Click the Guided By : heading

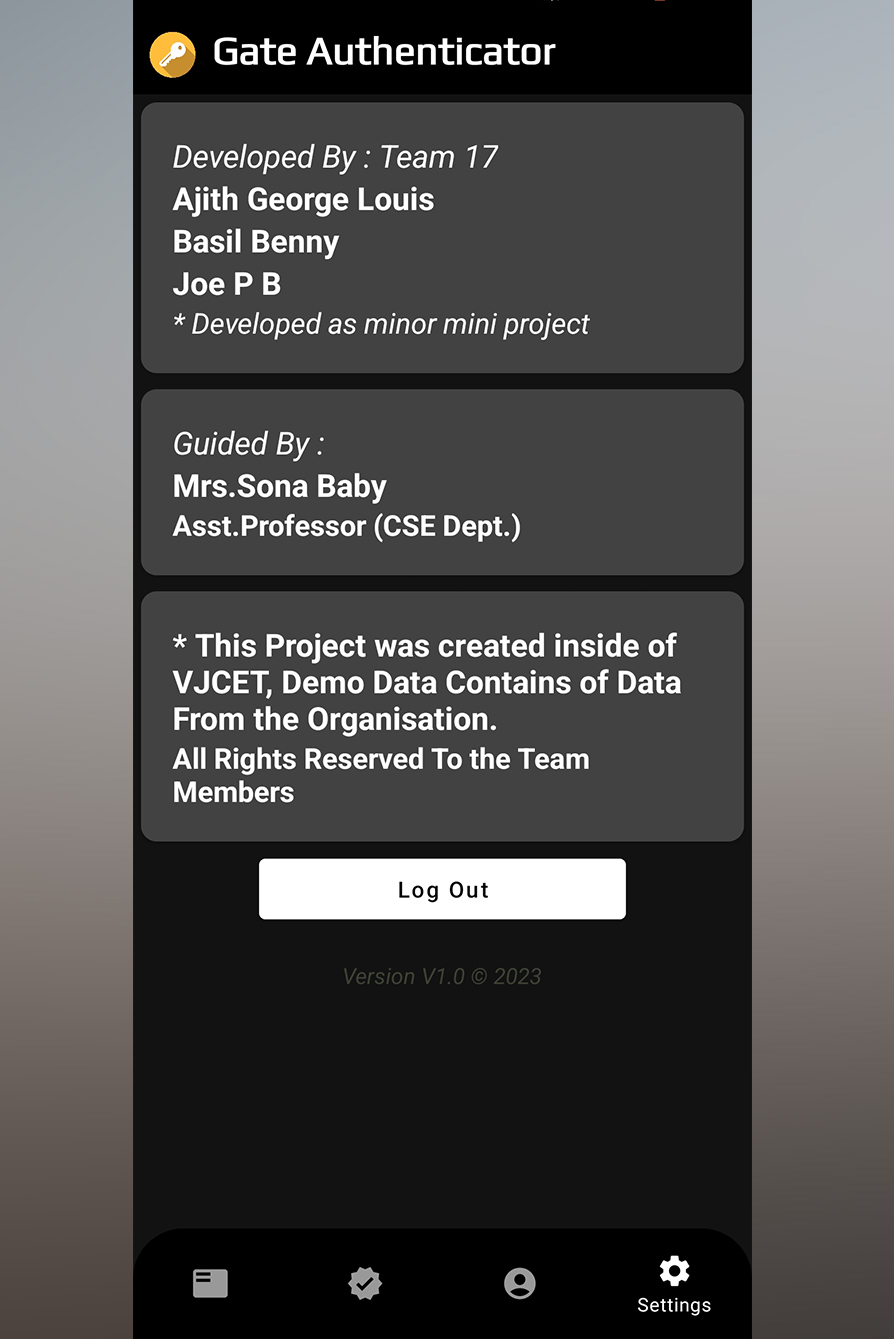[248, 444]
